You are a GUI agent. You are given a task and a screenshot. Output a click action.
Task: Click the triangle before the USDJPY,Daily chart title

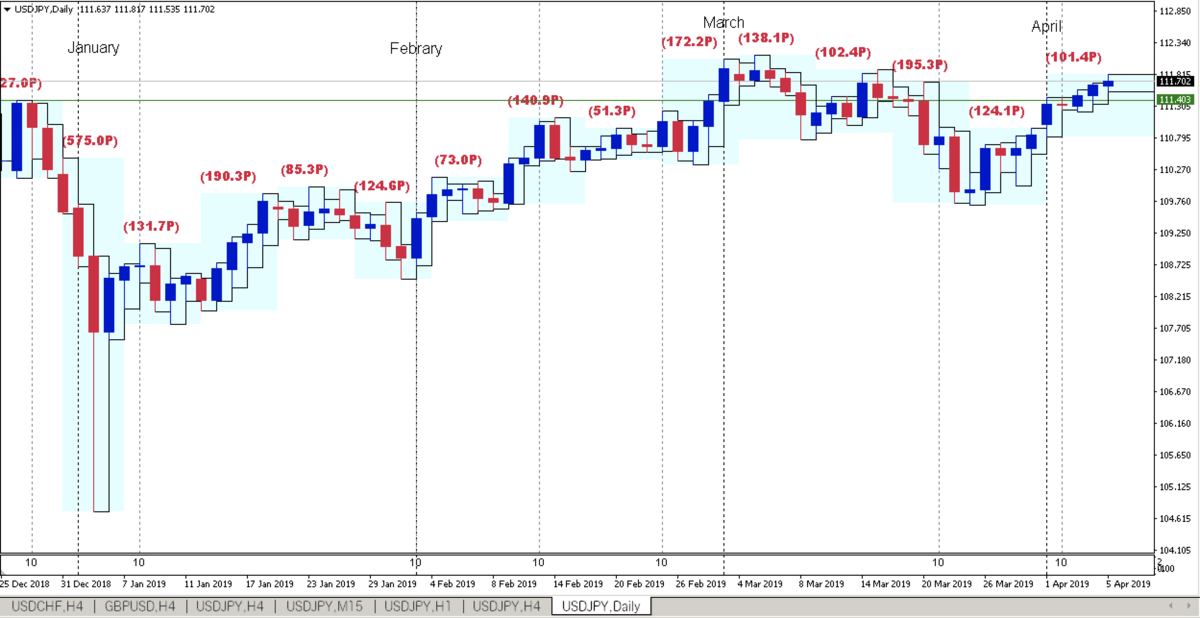point(6,9)
